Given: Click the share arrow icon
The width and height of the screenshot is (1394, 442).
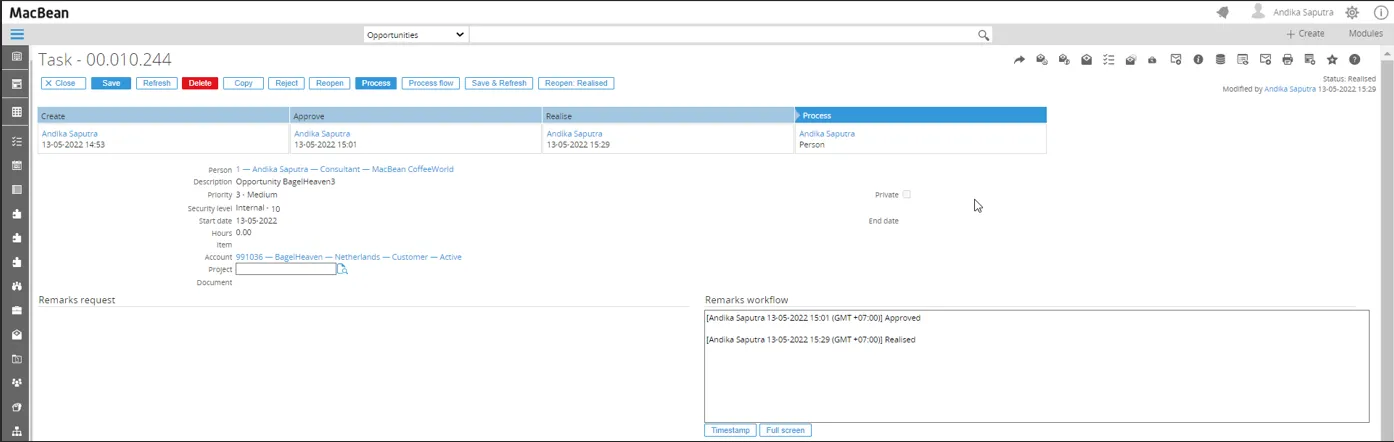Looking at the screenshot, I should point(1019,60).
